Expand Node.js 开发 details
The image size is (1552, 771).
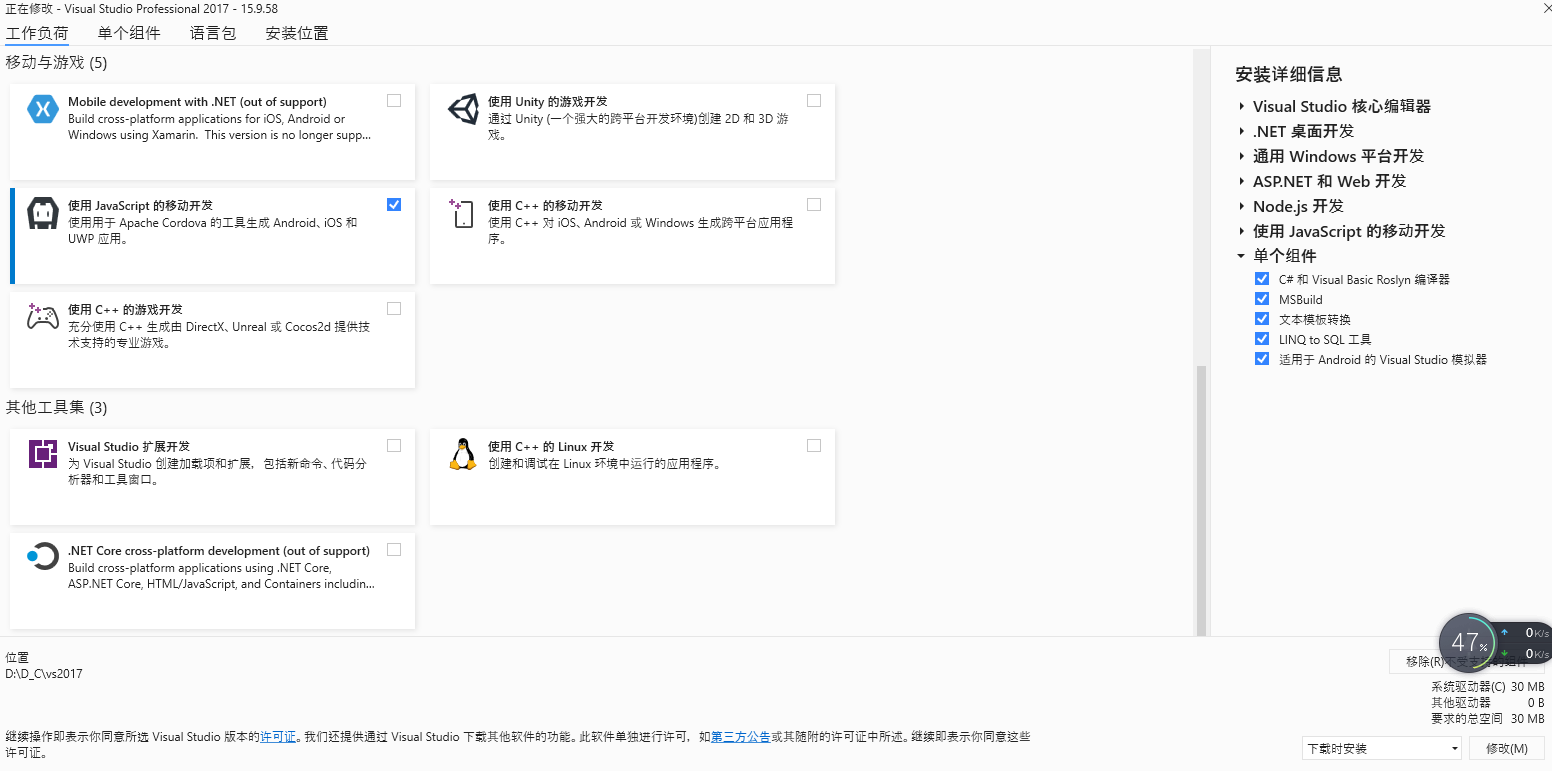(x=1241, y=206)
